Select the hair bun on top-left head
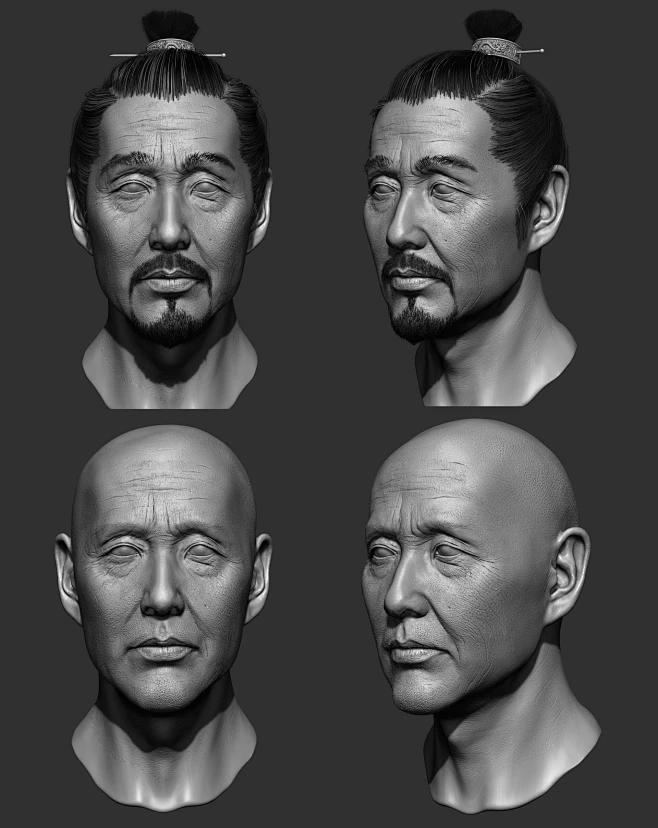 coord(169,25)
